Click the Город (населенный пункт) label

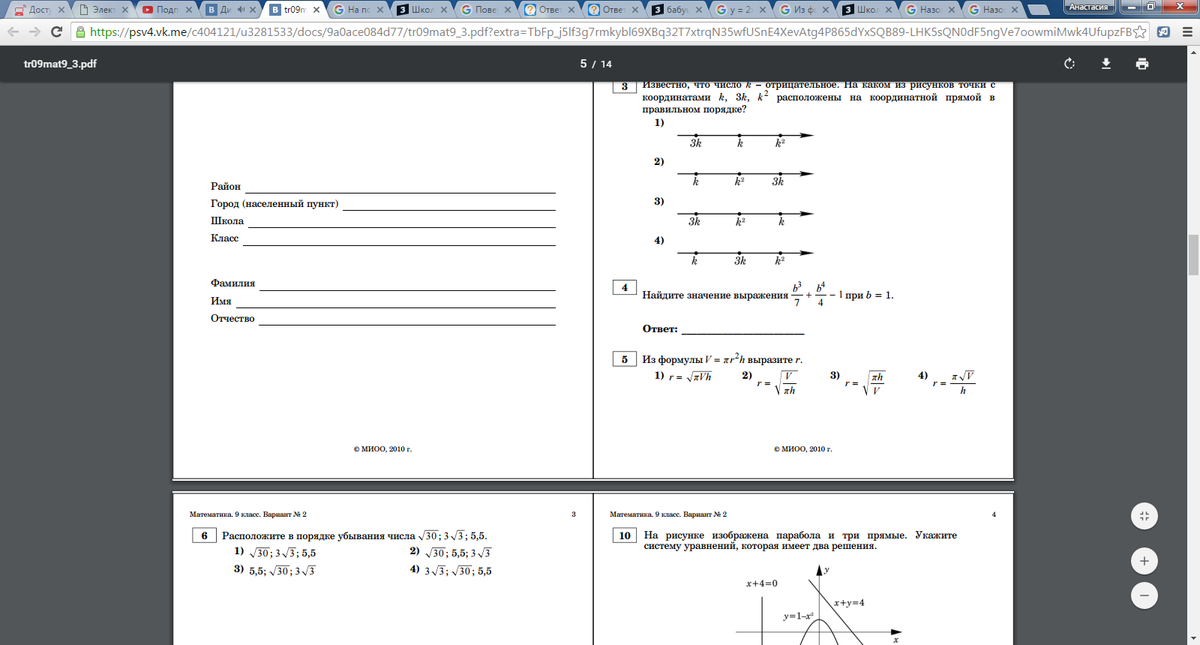click(x=275, y=205)
